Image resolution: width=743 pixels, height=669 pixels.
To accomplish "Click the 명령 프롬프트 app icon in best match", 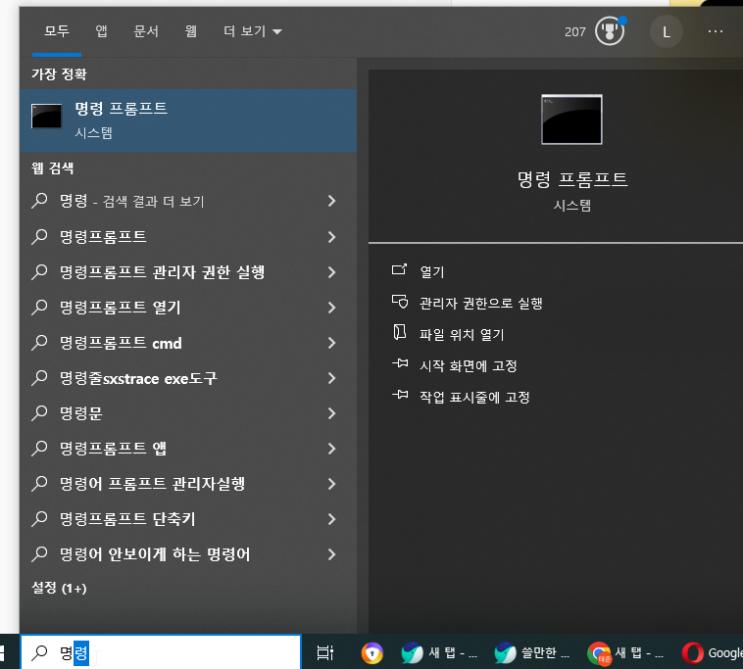I will pos(46,116).
